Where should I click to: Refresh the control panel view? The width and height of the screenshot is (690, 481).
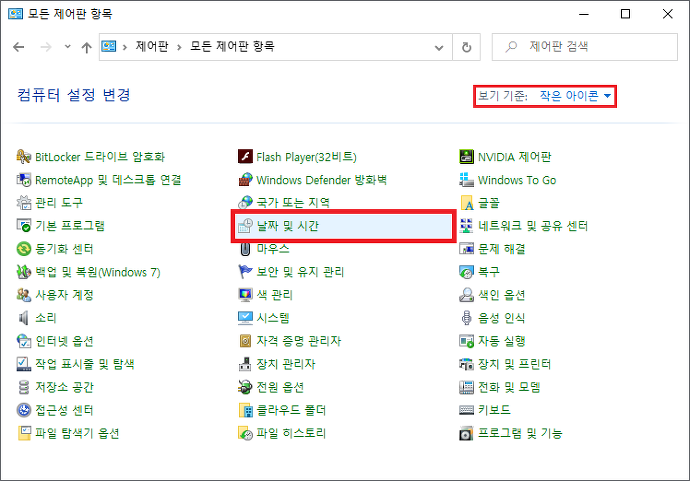(x=466, y=47)
